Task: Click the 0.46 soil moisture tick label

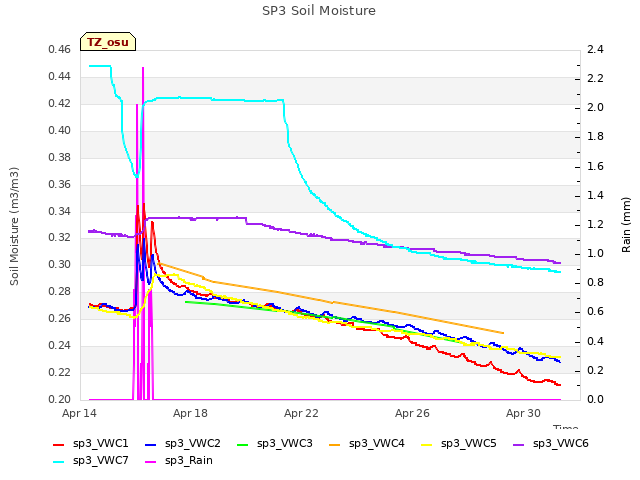Action: point(59,50)
